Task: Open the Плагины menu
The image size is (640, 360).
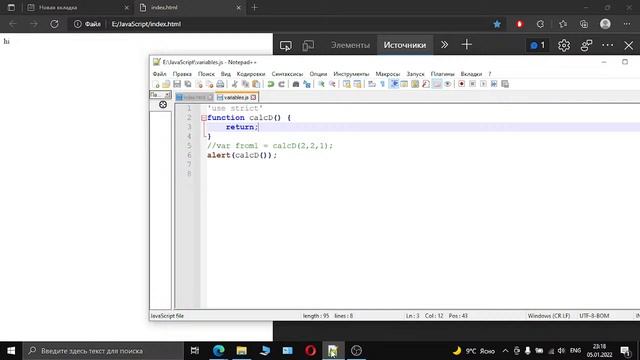Action: (442, 74)
